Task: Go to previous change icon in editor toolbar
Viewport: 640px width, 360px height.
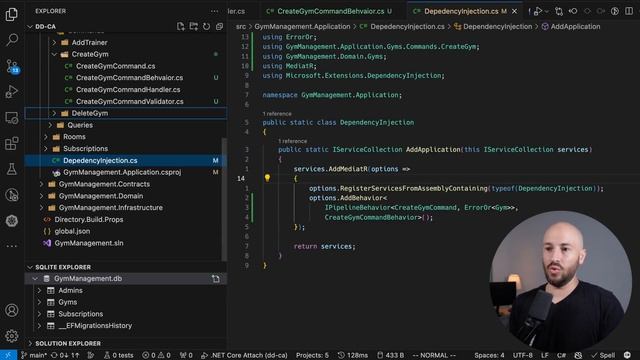Action: pos(573,11)
